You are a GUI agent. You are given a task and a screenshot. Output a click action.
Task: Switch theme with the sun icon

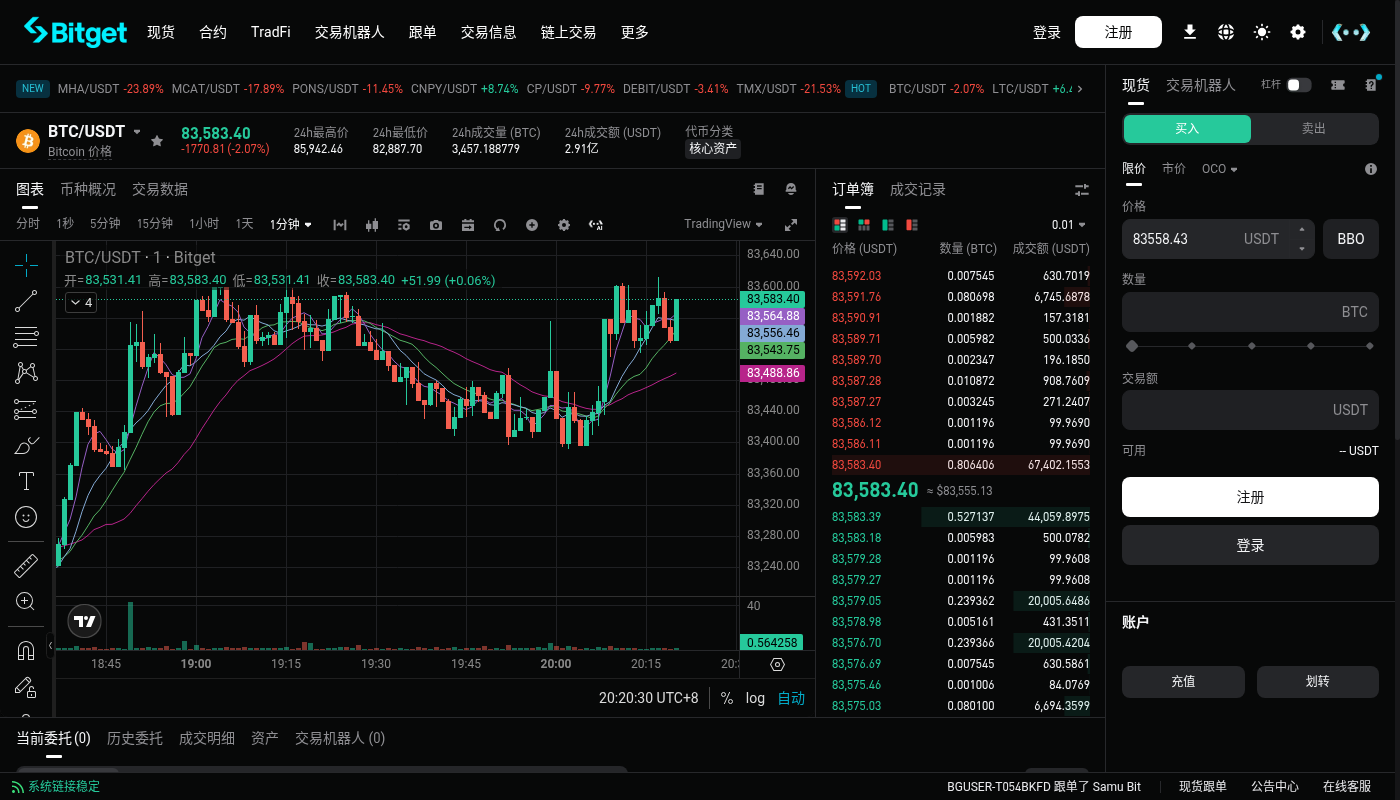(1262, 32)
